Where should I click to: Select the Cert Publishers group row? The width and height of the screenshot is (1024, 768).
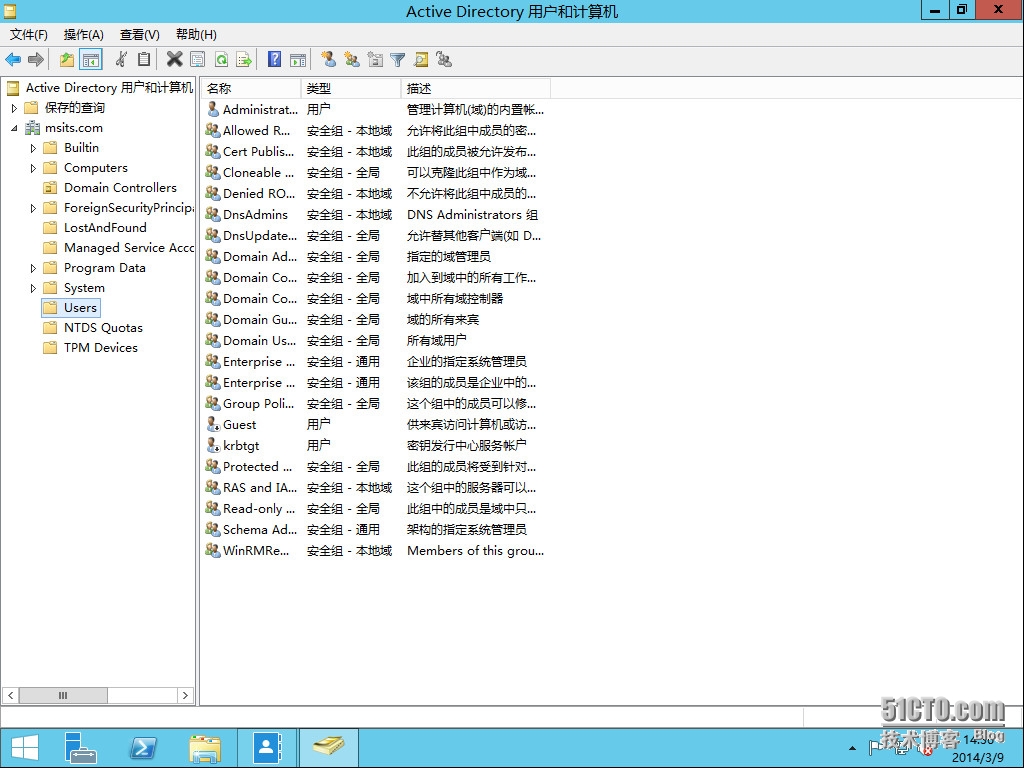click(x=375, y=152)
